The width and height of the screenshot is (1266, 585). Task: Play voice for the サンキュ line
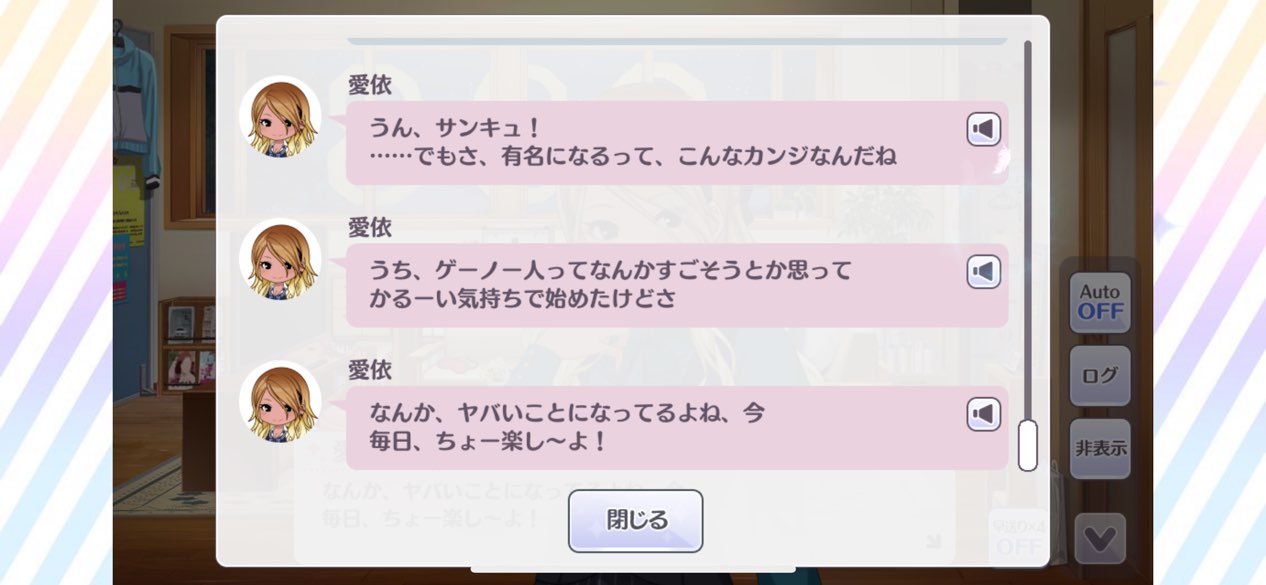tap(984, 129)
